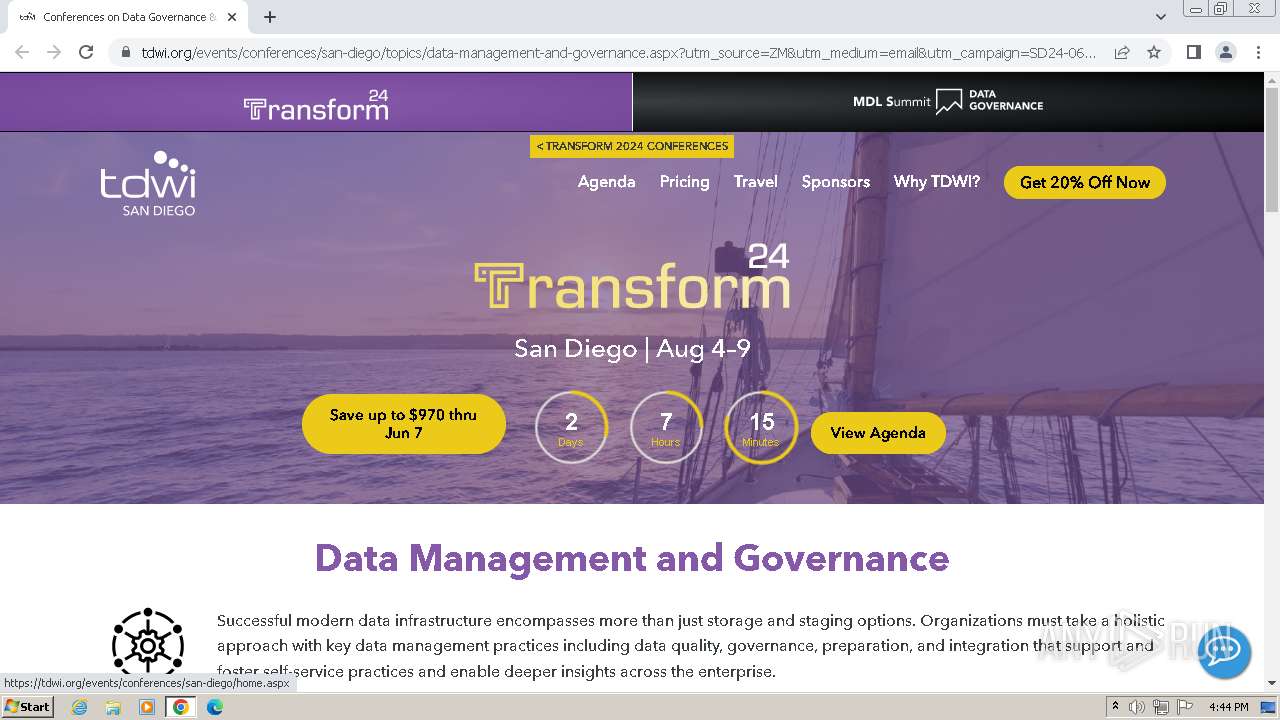This screenshot has height=720, width=1280.
Task: Reload the page with the refresh icon
Action: pos(86,52)
